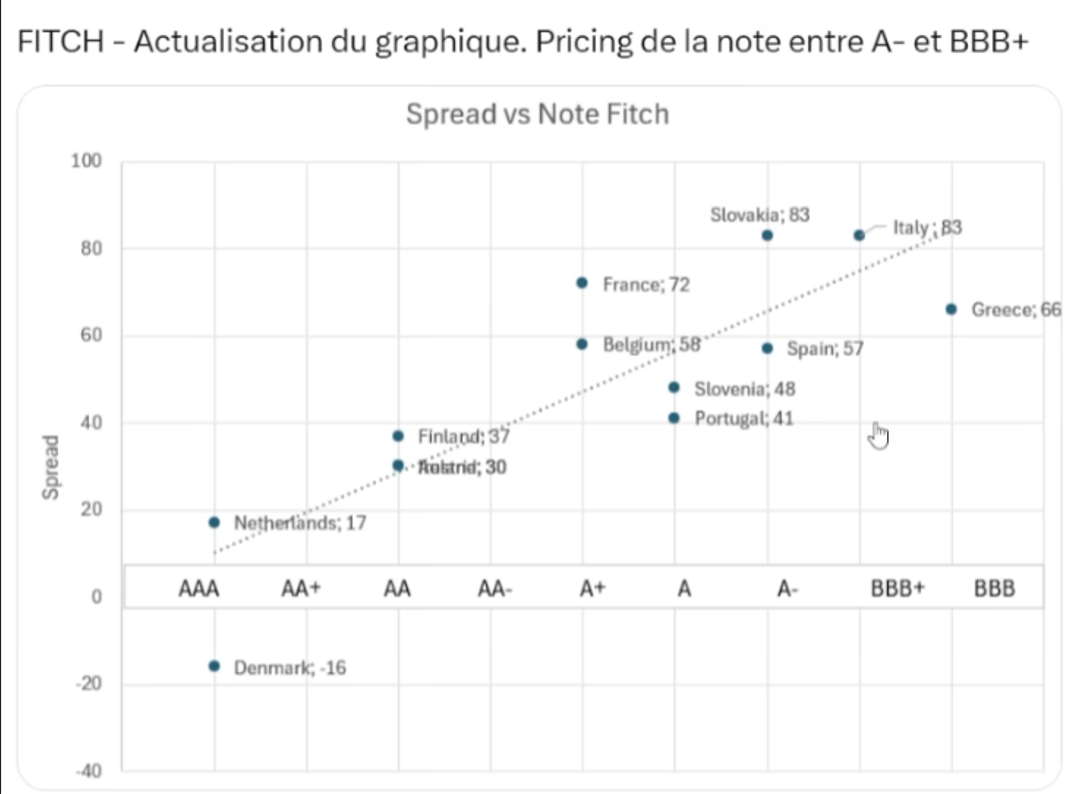Select the Belgium data point
Image resolution: width=1072 pixels, height=794 pixels.
tap(582, 344)
